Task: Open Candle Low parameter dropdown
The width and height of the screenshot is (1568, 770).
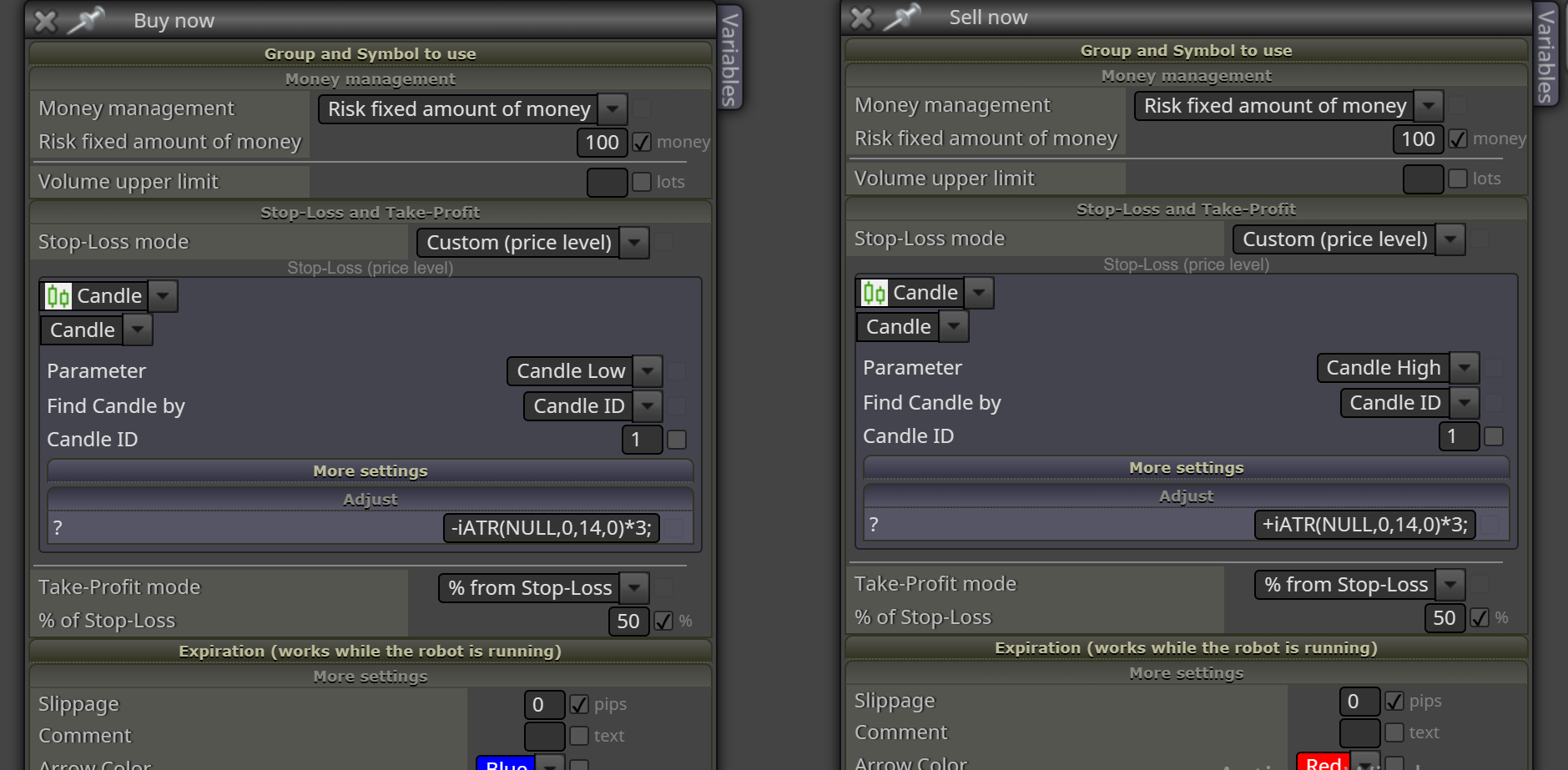Action: 648,371
